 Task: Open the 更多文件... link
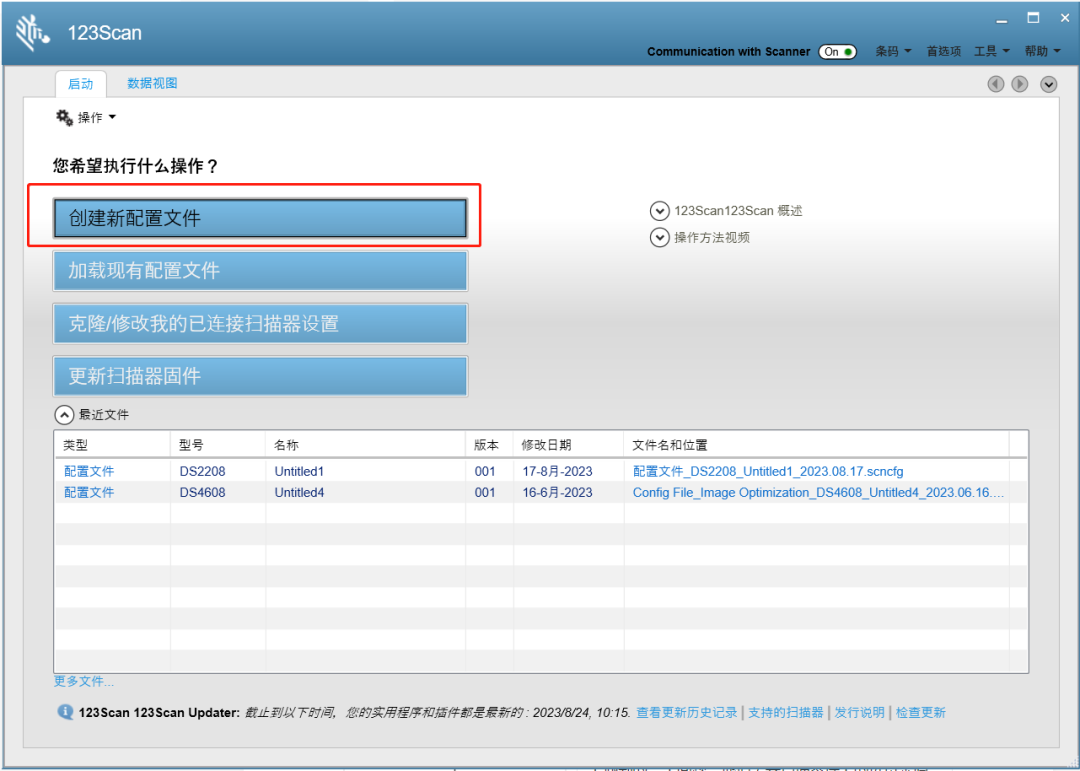[x=84, y=681]
